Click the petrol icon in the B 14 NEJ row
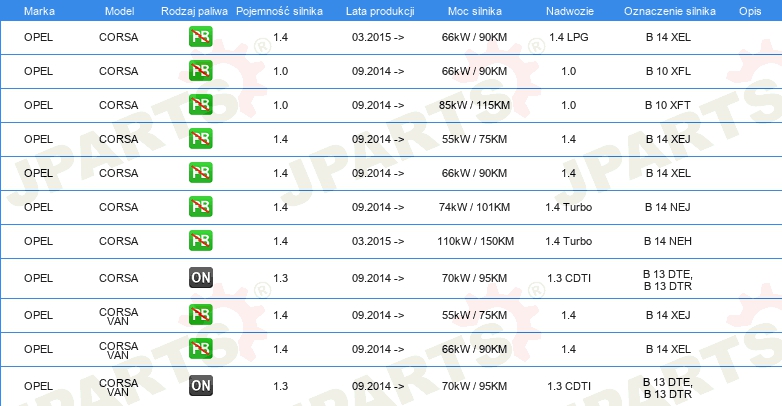The image size is (782, 406). coord(200,206)
